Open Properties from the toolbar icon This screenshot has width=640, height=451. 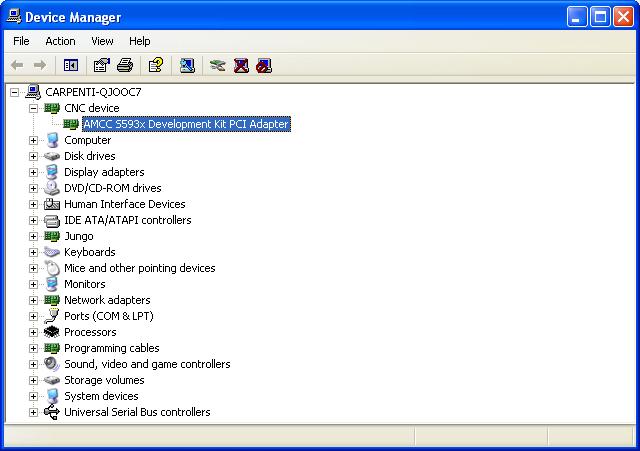[x=101, y=66]
